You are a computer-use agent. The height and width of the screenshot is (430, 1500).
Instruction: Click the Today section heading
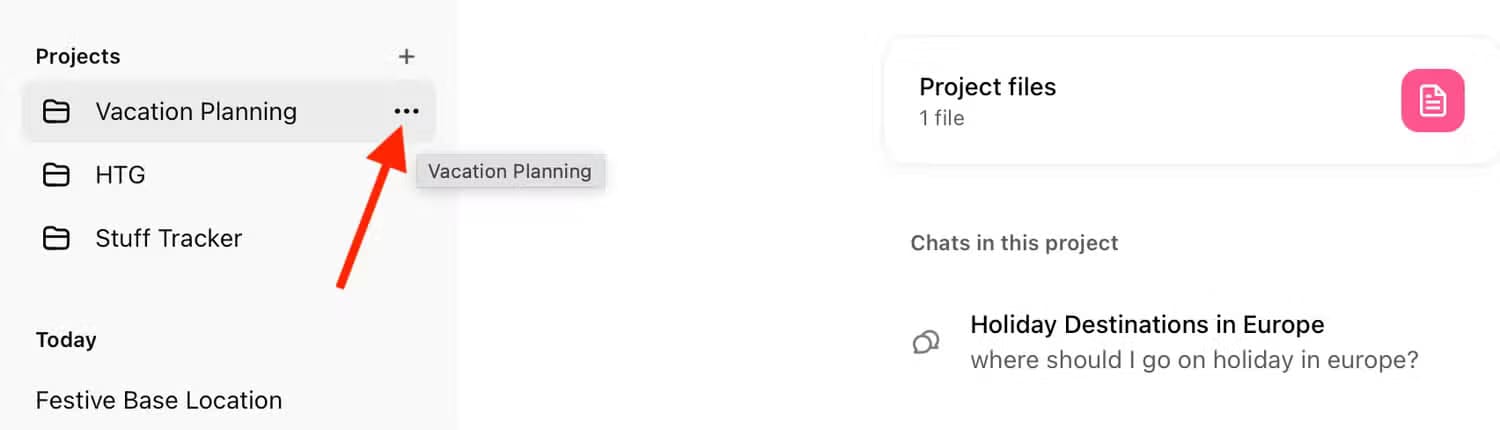[66, 340]
